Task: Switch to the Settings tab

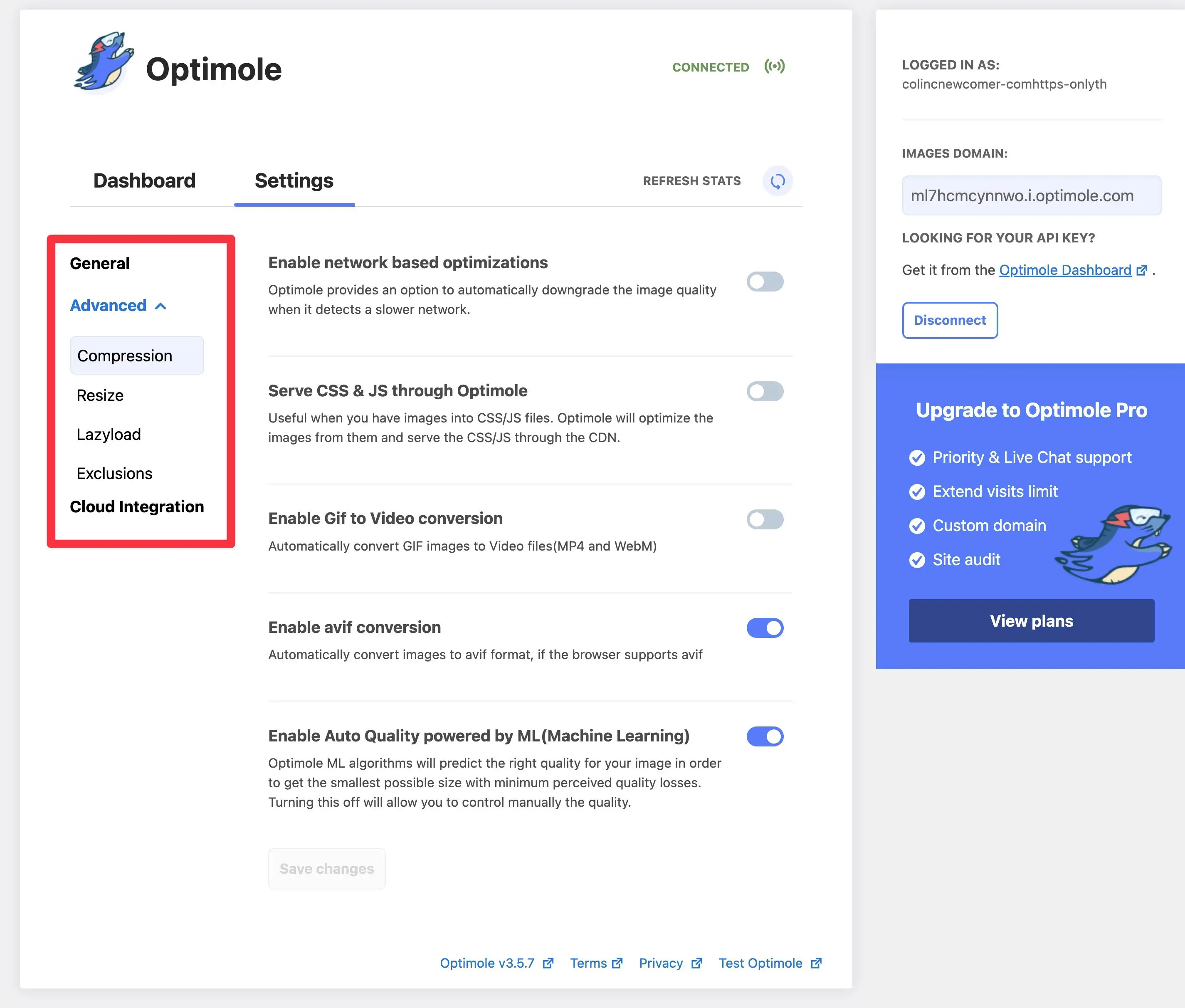Action: pos(293,181)
